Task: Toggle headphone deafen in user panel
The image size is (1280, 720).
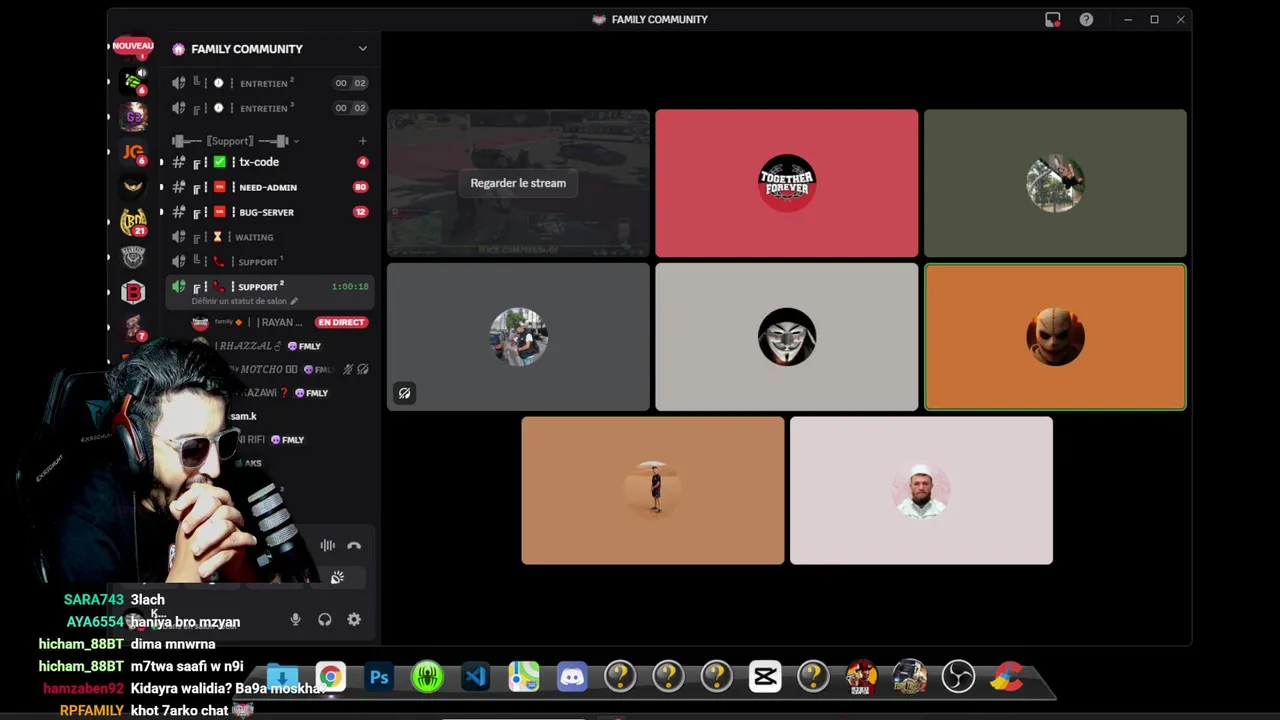Action: (325, 620)
